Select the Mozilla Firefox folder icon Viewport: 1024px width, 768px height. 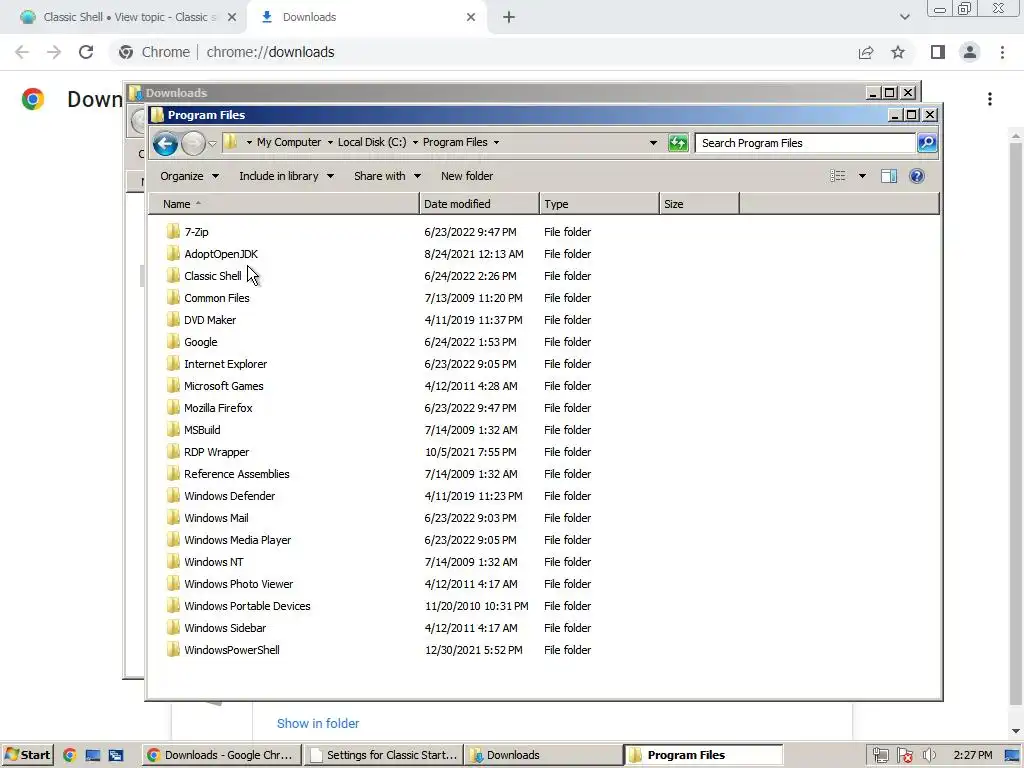click(173, 407)
